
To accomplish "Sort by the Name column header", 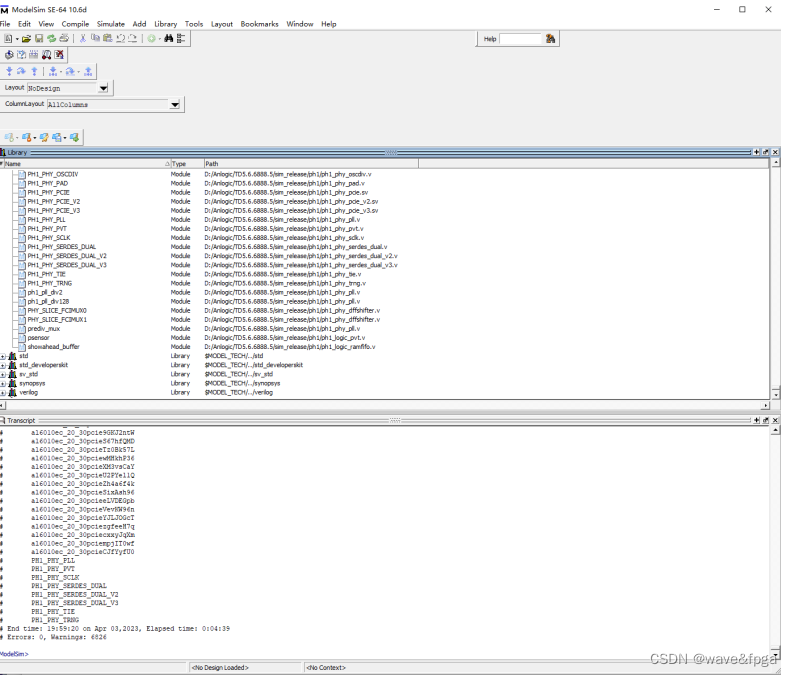I will [86, 164].
